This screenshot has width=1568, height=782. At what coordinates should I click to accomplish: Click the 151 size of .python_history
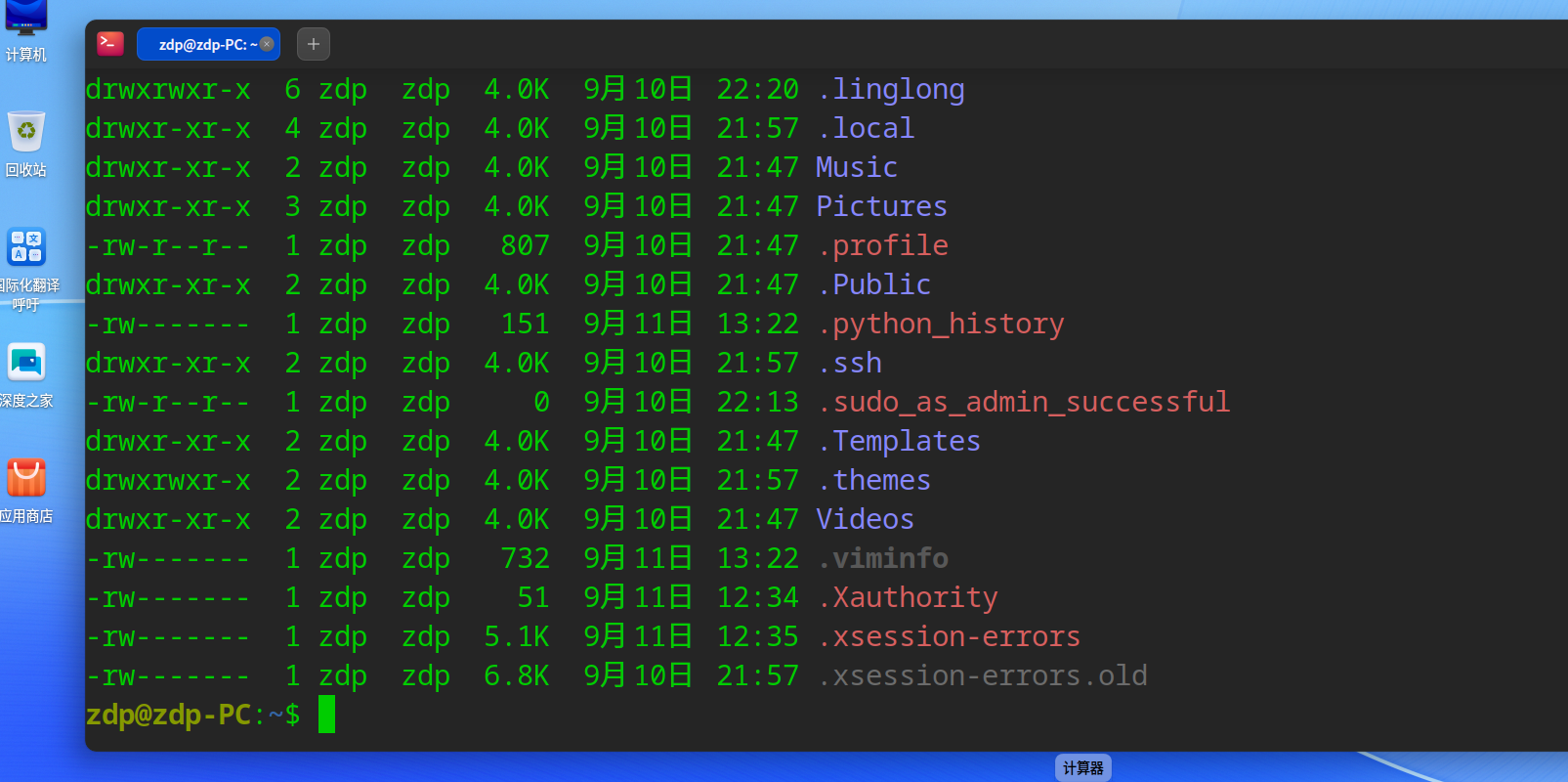526,325
